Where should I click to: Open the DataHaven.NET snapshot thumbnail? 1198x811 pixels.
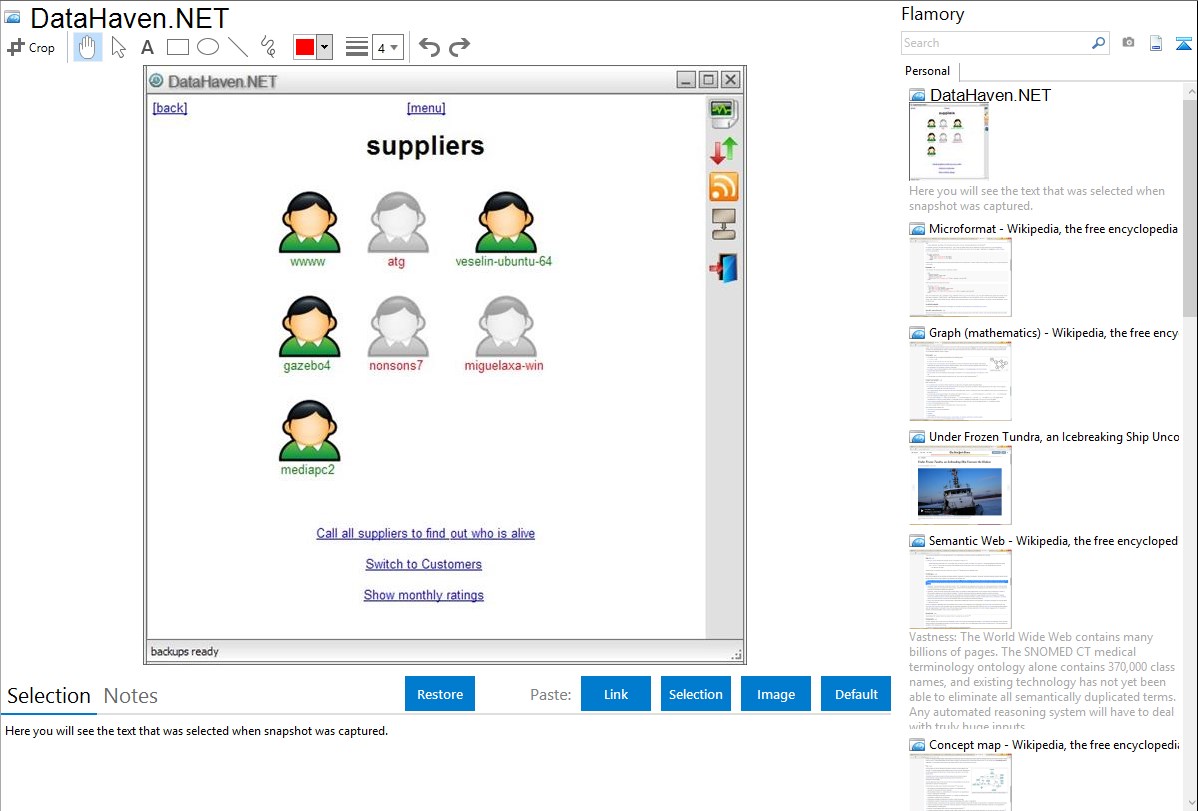[948, 142]
